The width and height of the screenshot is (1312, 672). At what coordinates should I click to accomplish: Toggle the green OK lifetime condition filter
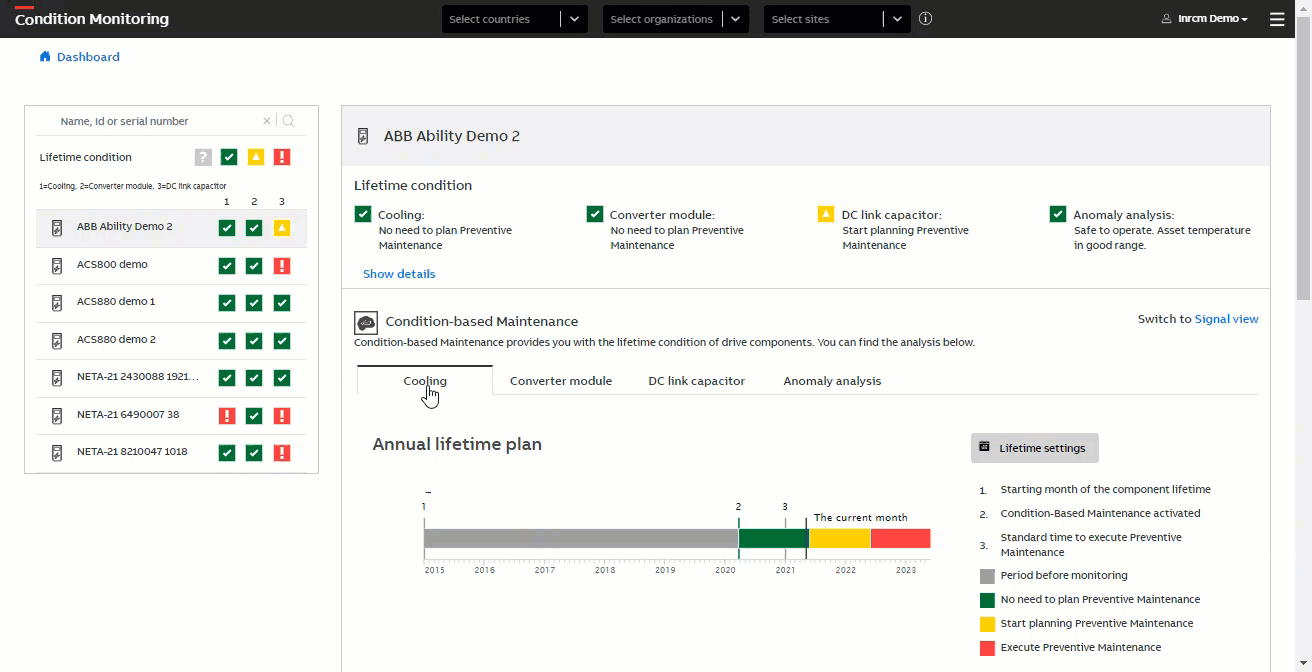(x=229, y=157)
